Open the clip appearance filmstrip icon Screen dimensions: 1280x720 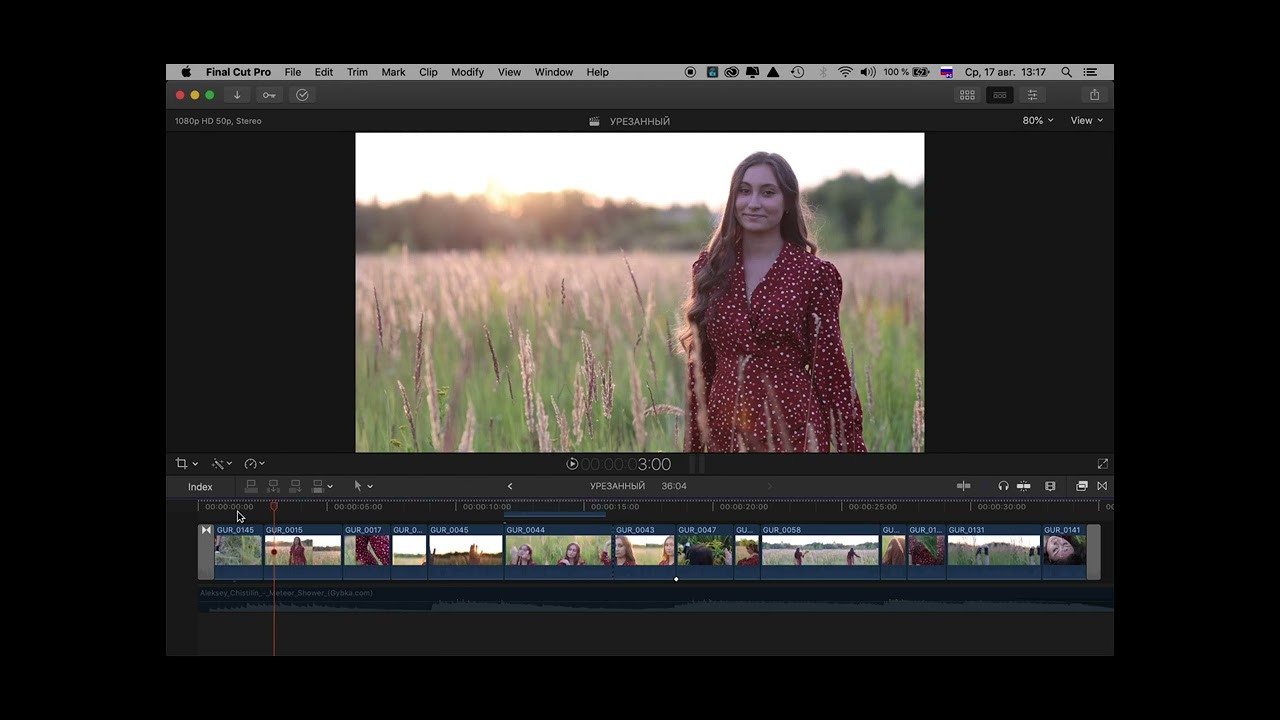(x=1050, y=486)
